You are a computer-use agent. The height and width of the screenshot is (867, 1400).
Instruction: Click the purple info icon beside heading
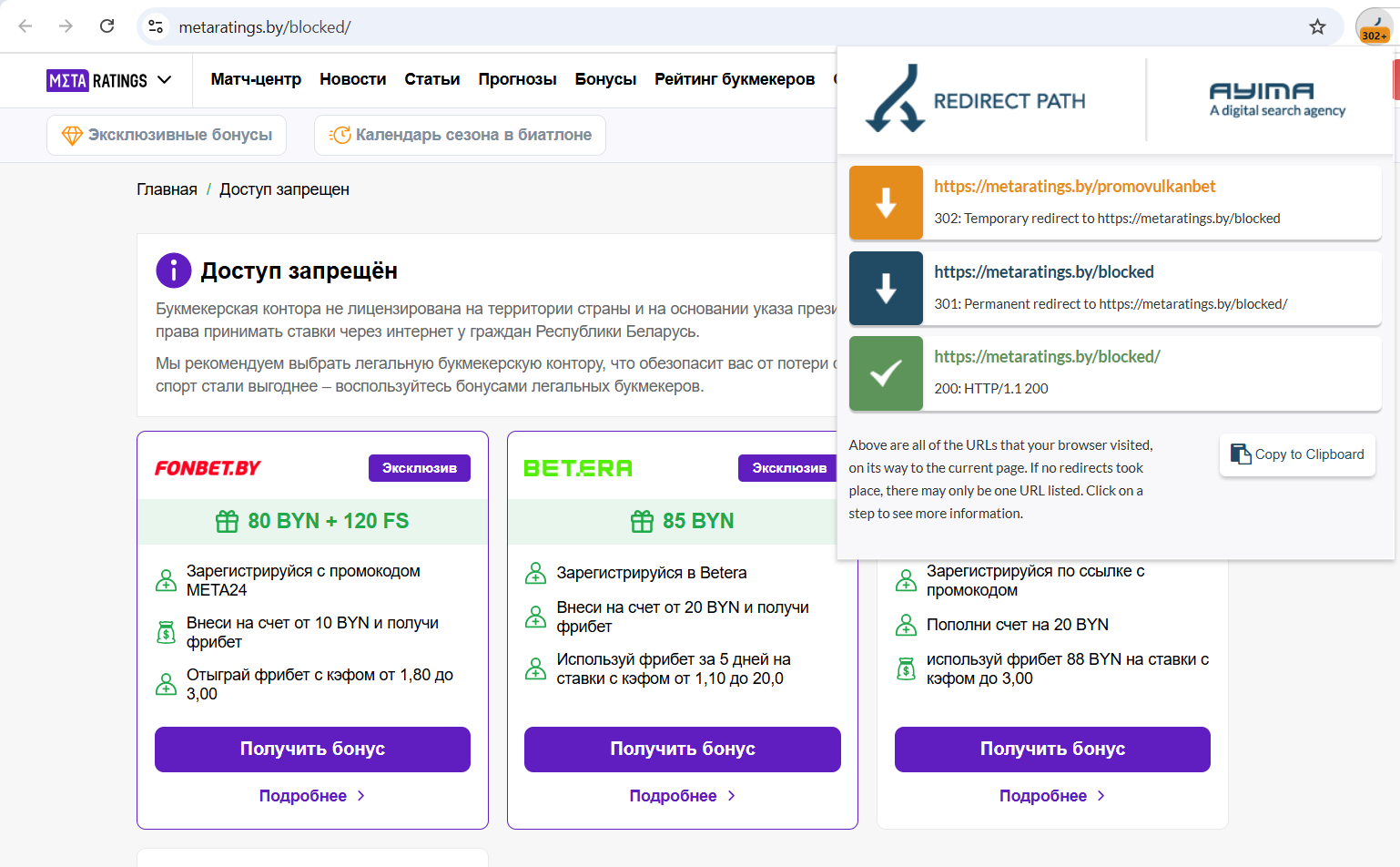[x=174, y=270]
